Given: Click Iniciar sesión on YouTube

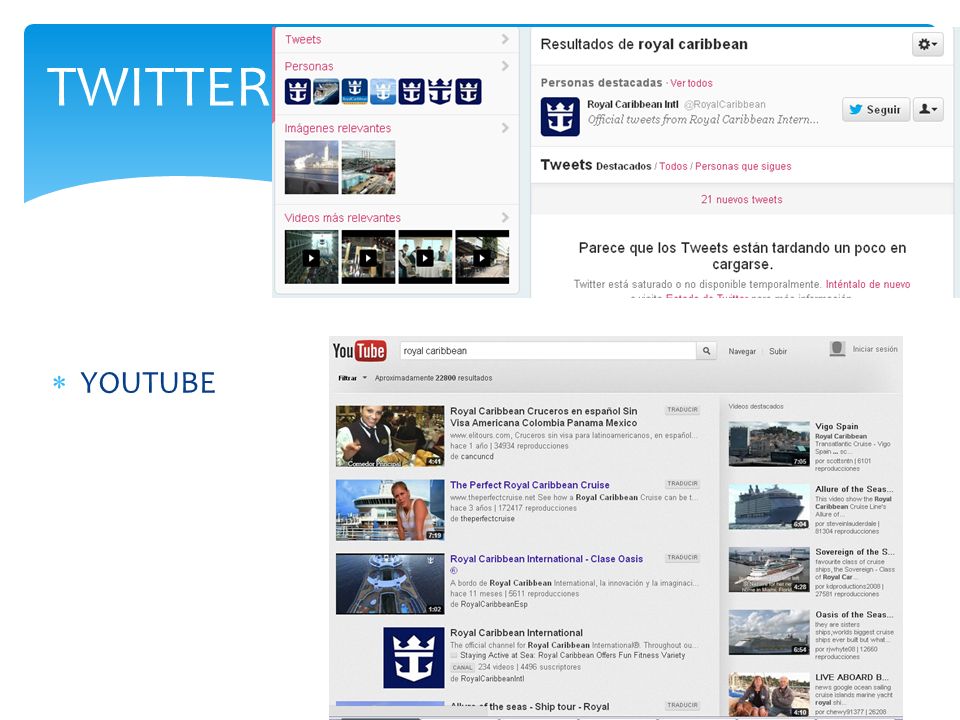Looking at the screenshot, I should click(875, 349).
